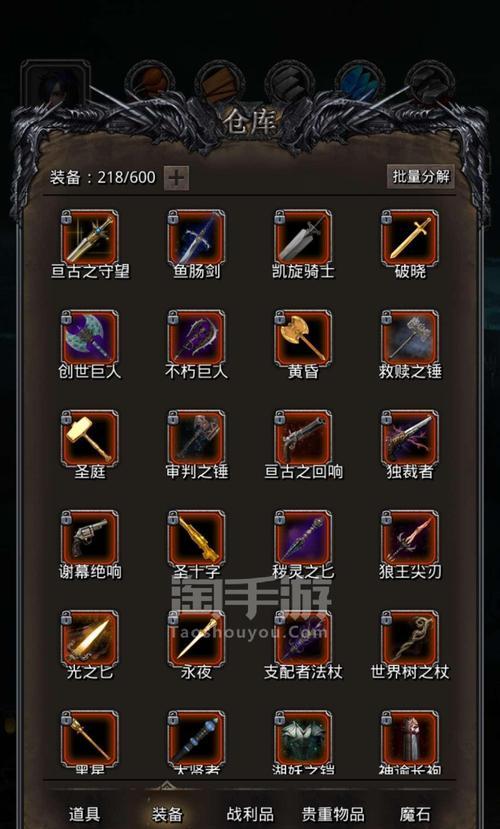Open the 魔石 tab
Viewport: 500px width, 829px height.
tap(415, 814)
